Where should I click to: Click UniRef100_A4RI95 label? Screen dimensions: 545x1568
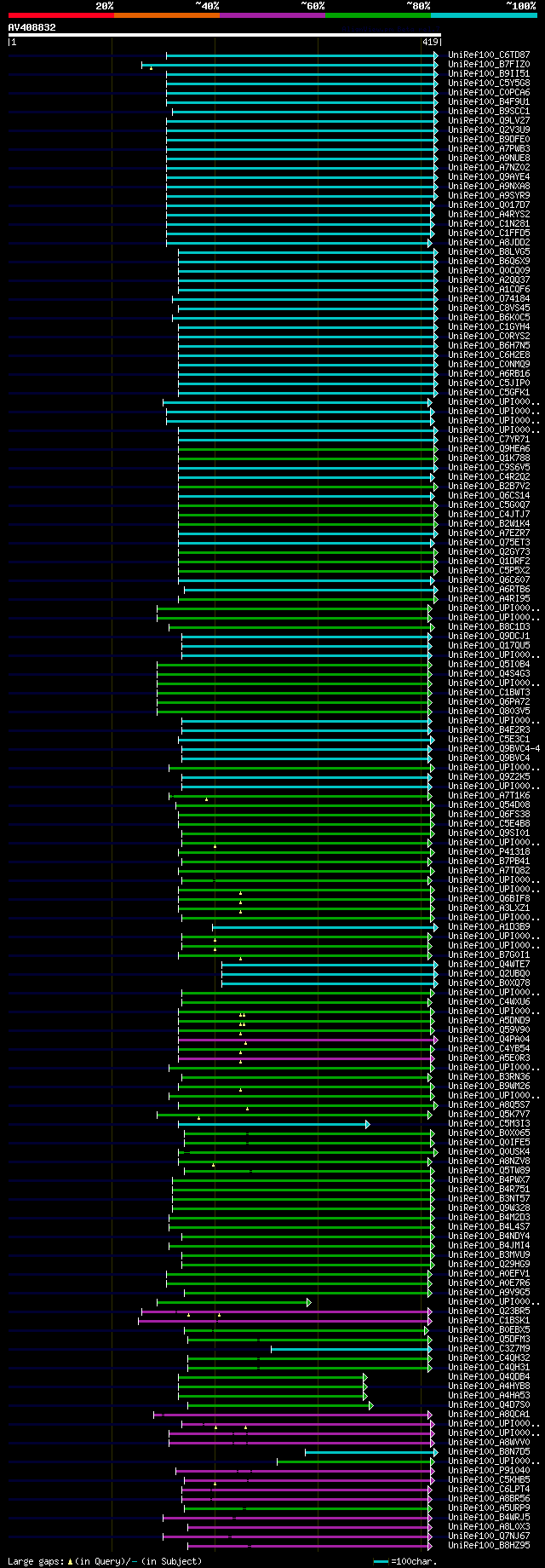pyautogui.click(x=489, y=599)
